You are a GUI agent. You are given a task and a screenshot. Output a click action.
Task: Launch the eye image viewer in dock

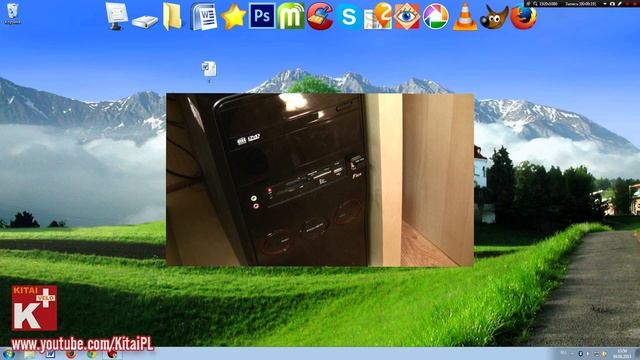point(407,16)
